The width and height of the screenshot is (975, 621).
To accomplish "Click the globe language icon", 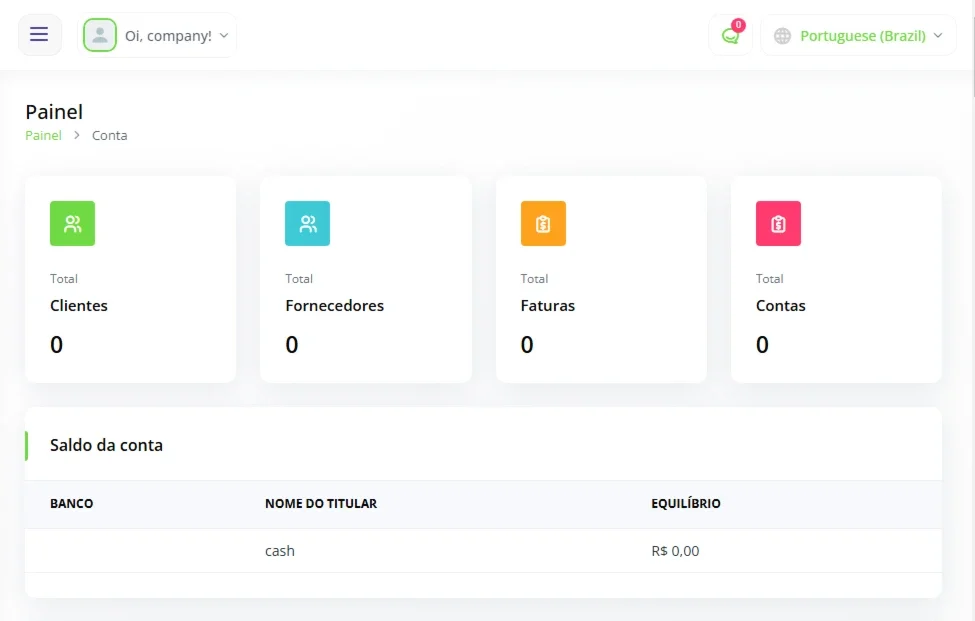I will [x=782, y=36].
